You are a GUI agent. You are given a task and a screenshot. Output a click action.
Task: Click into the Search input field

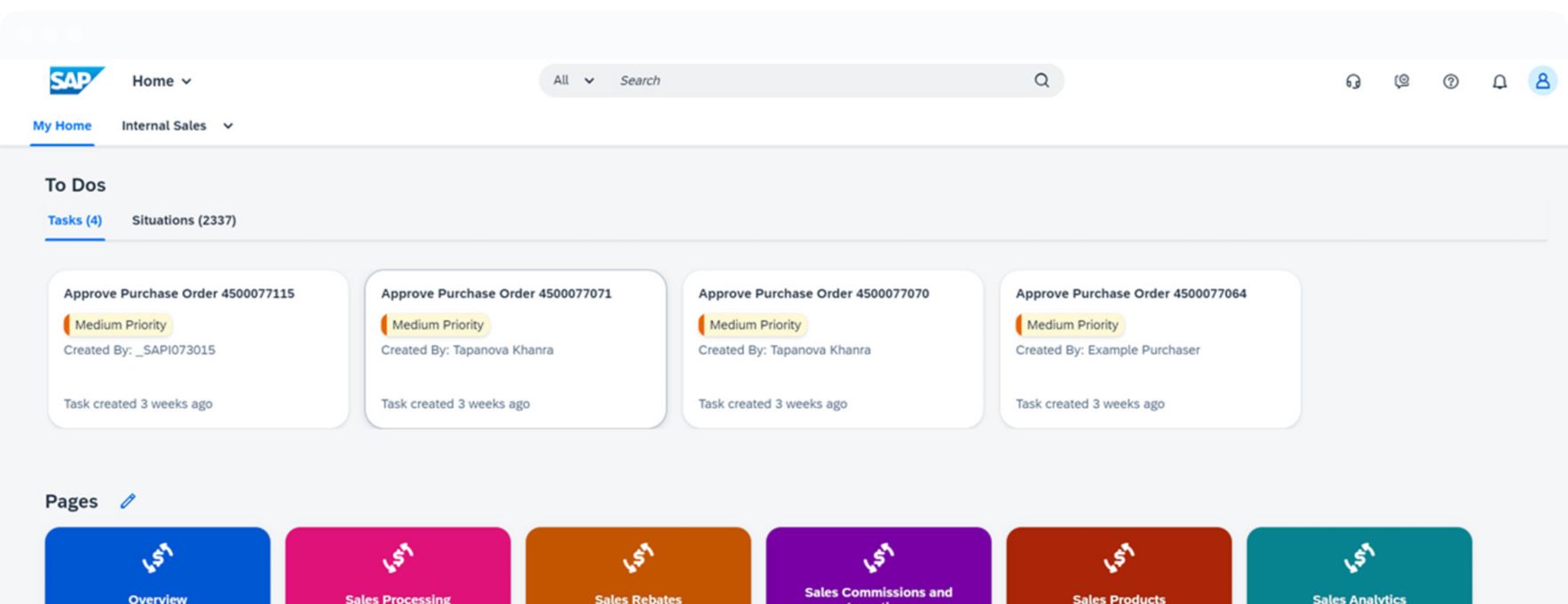[817, 81]
